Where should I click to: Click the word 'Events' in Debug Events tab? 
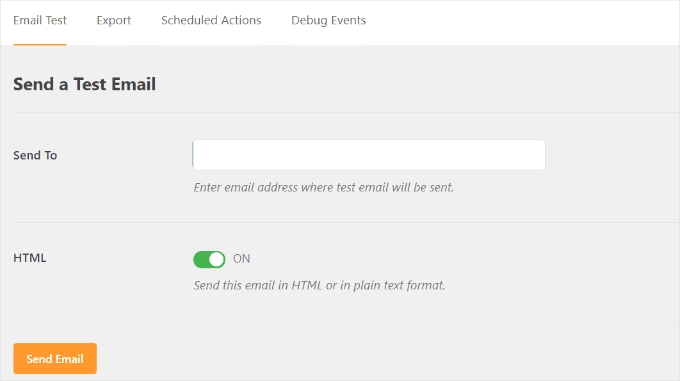348,20
